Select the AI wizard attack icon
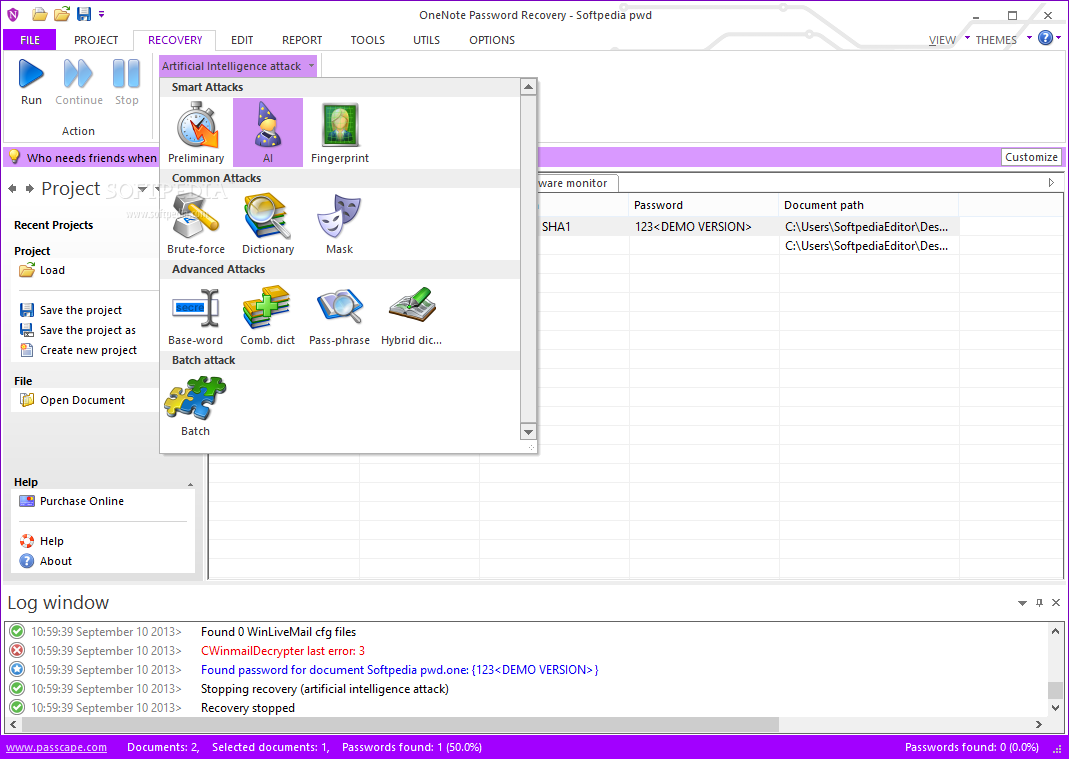Screen dimensions: 1069x759 coord(268,132)
